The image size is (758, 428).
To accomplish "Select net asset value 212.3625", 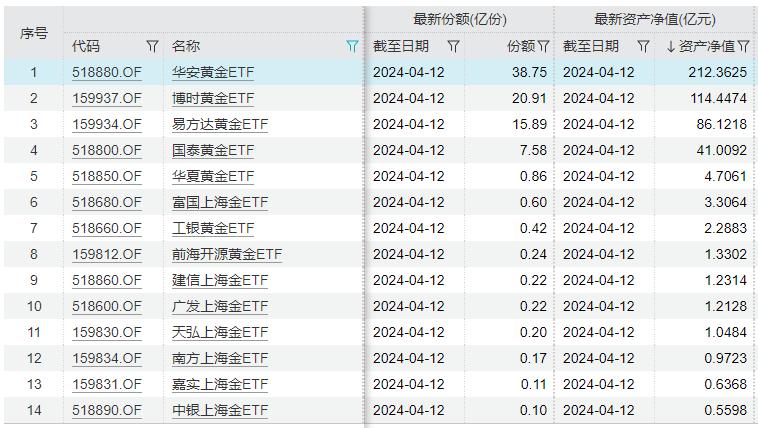I will pos(717,73).
